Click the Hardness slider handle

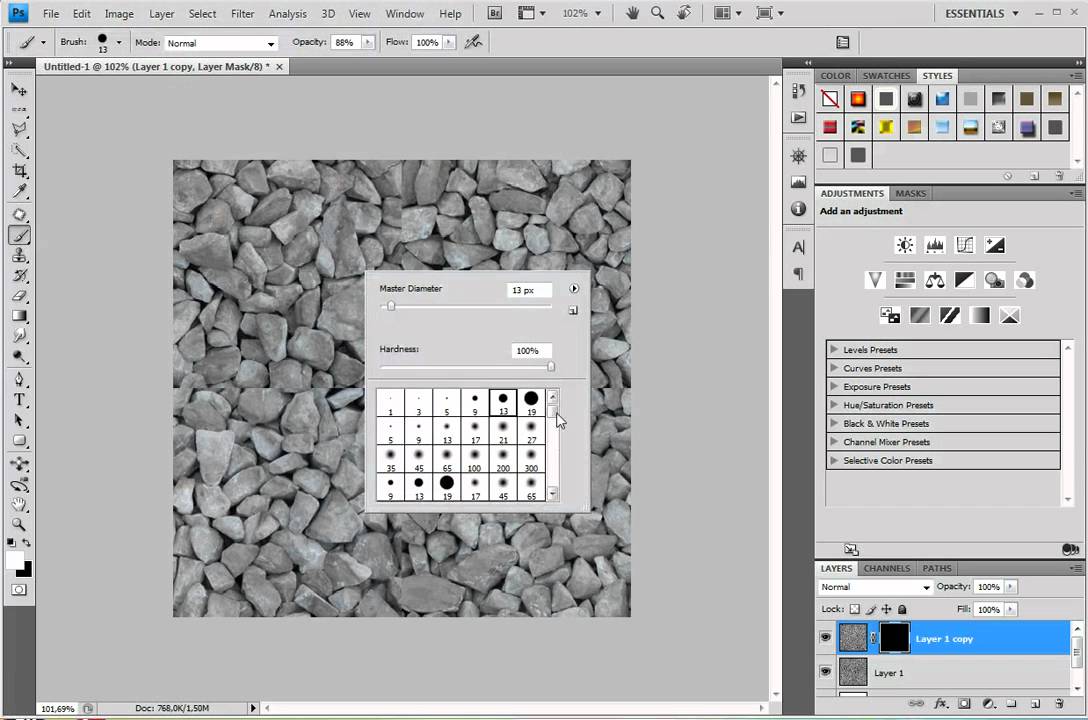[551, 366]
